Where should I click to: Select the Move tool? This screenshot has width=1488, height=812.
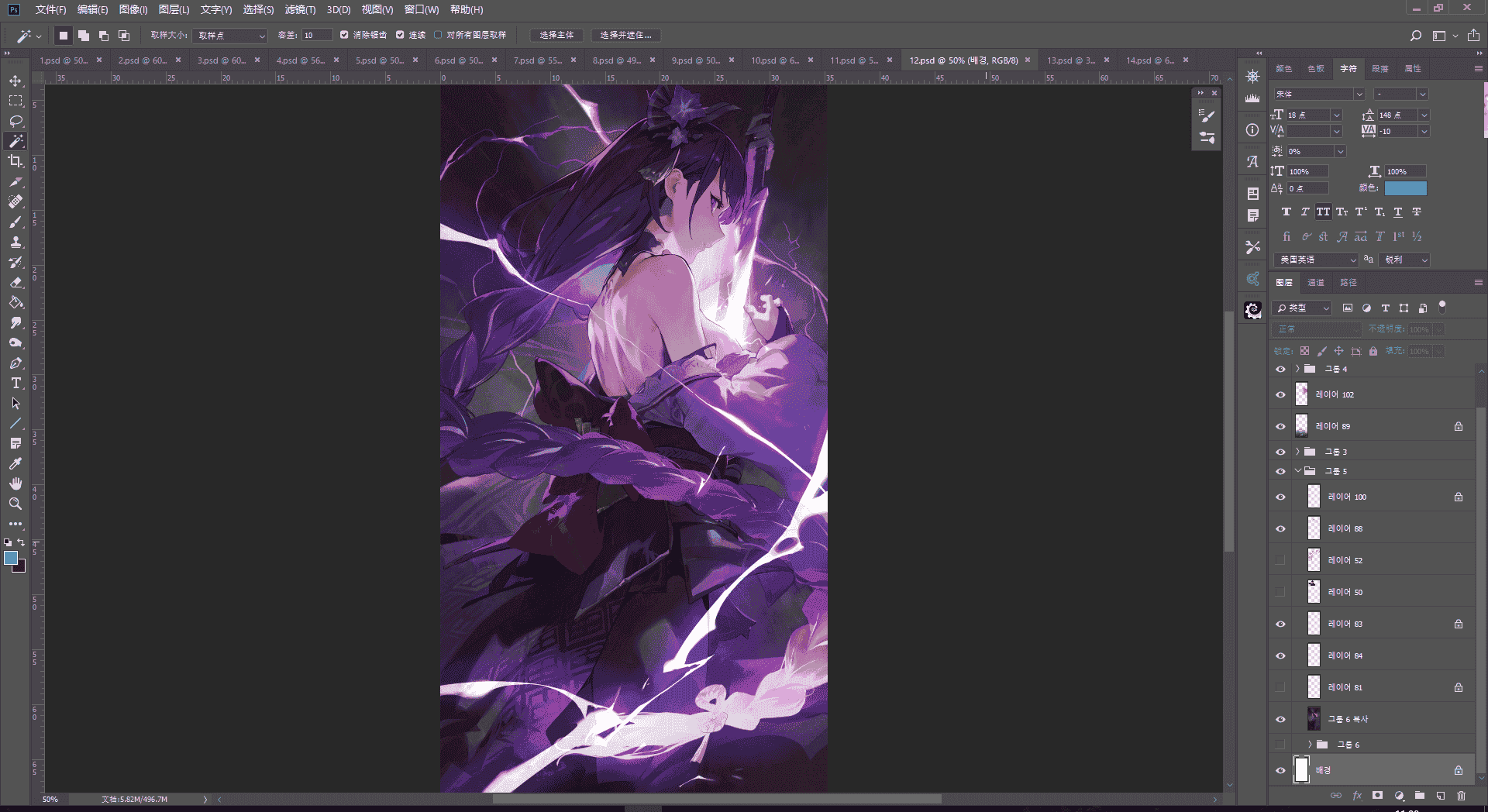pyautogui.click(x=15, y=81)
